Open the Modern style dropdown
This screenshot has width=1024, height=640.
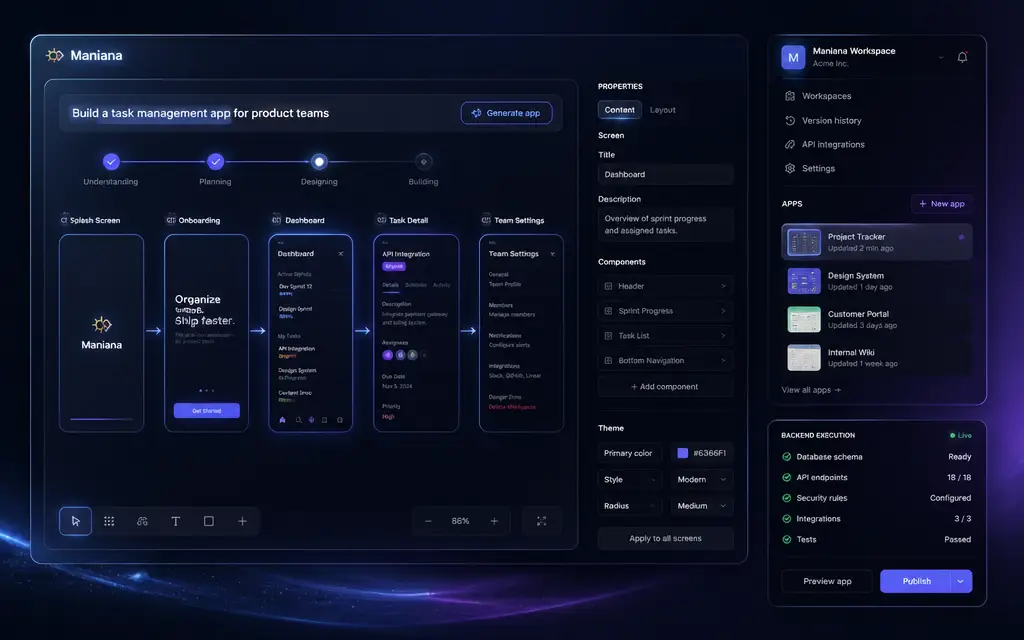pos(702,479)
